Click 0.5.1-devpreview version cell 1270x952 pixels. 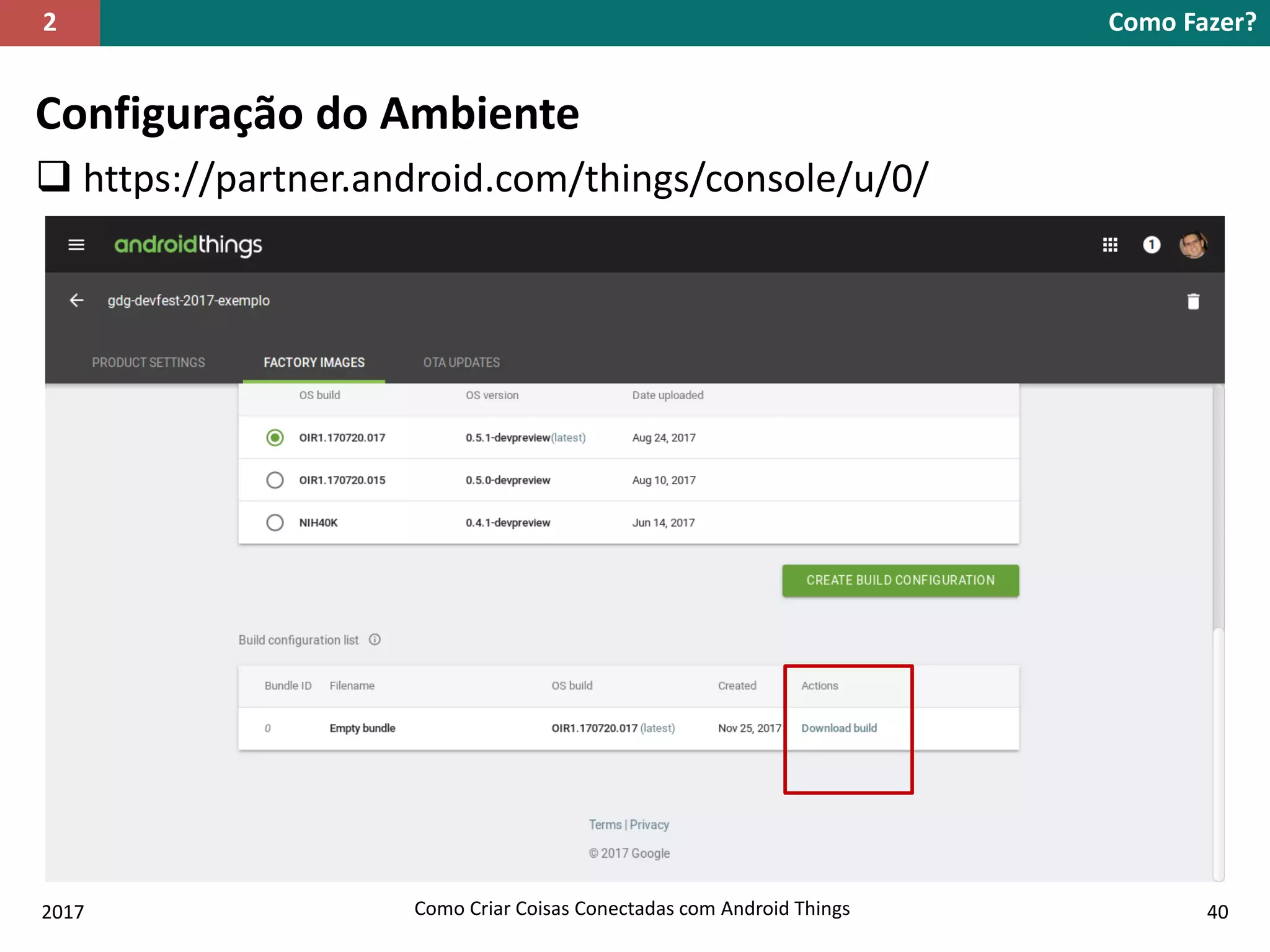(x=525, y=438)
